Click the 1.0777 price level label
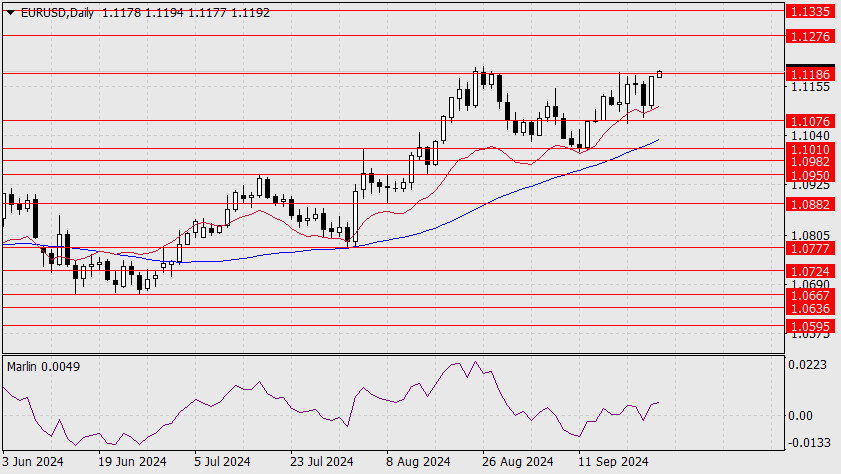This screenshot has height=474, width=841. [810, 249]
